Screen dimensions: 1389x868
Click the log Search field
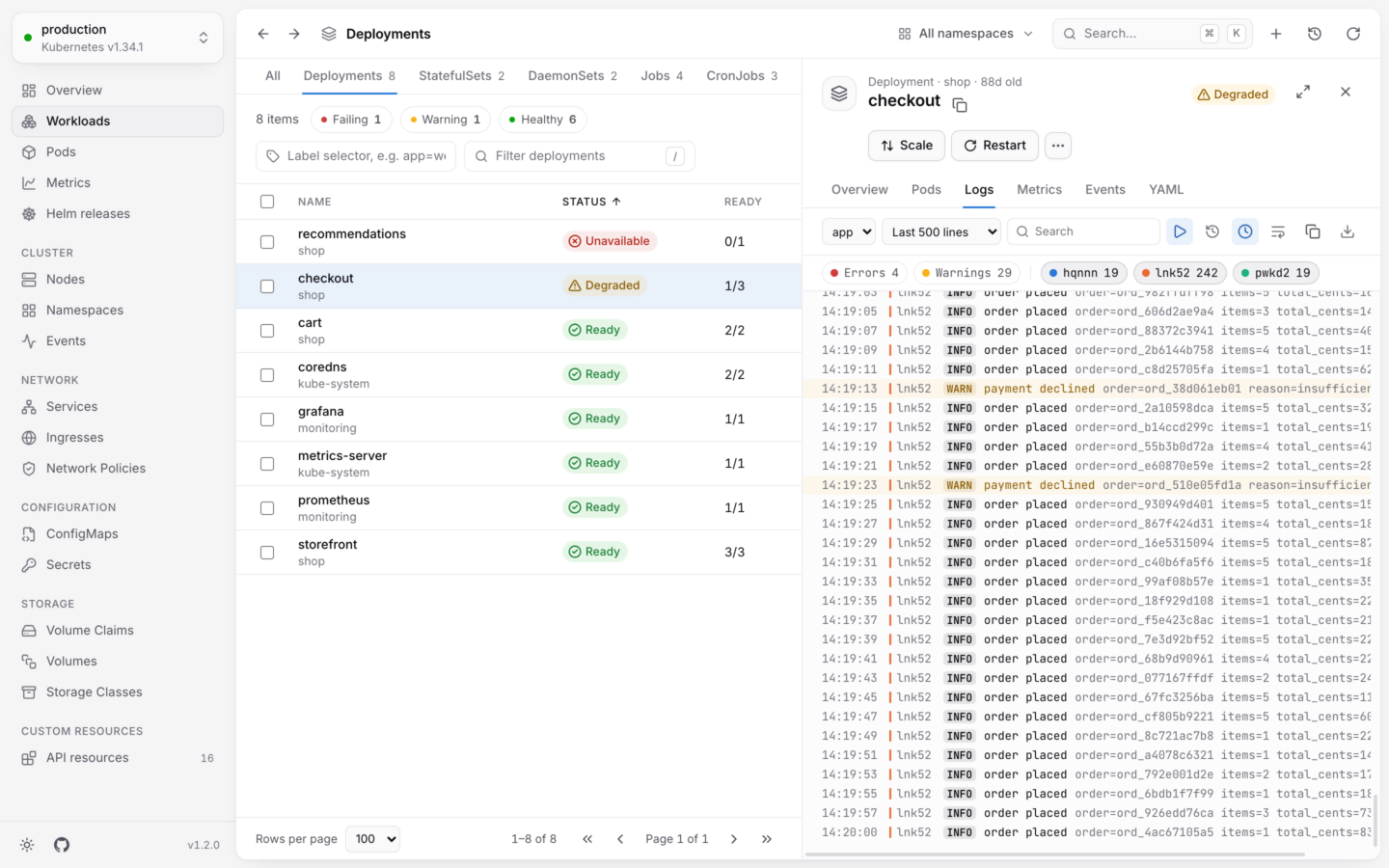point(1083,231)
